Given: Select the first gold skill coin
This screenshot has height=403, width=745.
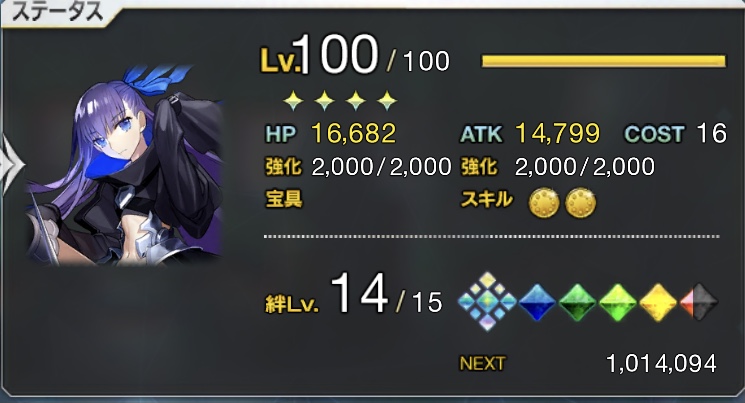Looking at the screenshot, I should click(x=544, y=202).
